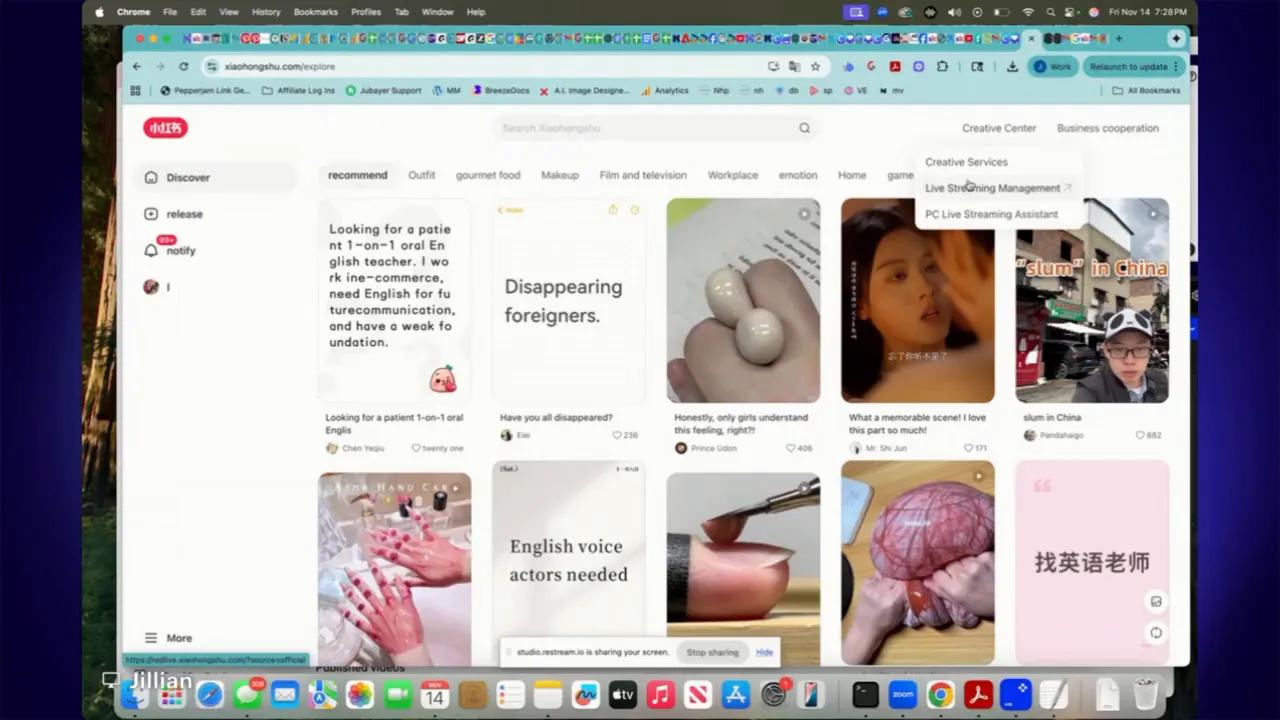Image resolution: width=1280 pixels, height=720 pixels.
Task: Switch to the Makeup category tab
Action: [x=559, y=175]
